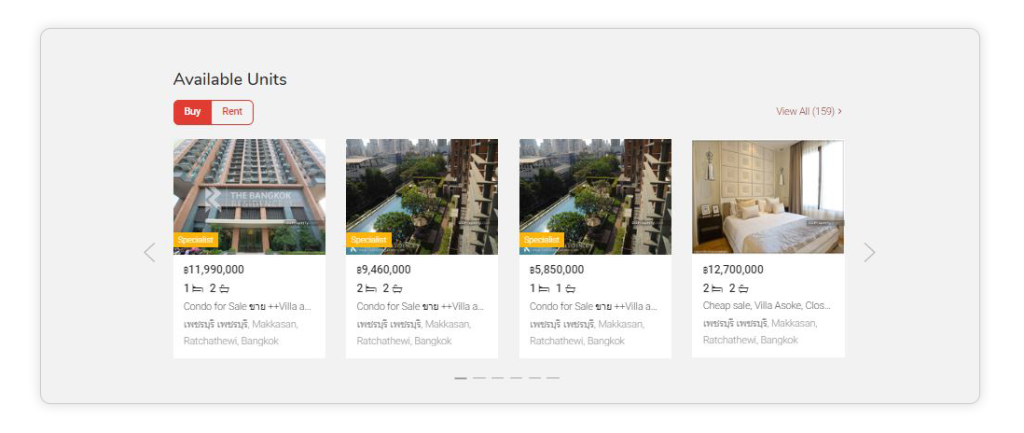Switch listings to Rent
Image resolution: width=1024 pixels, height=433 pixels.
pyautogui.click(x=232, y=112)
